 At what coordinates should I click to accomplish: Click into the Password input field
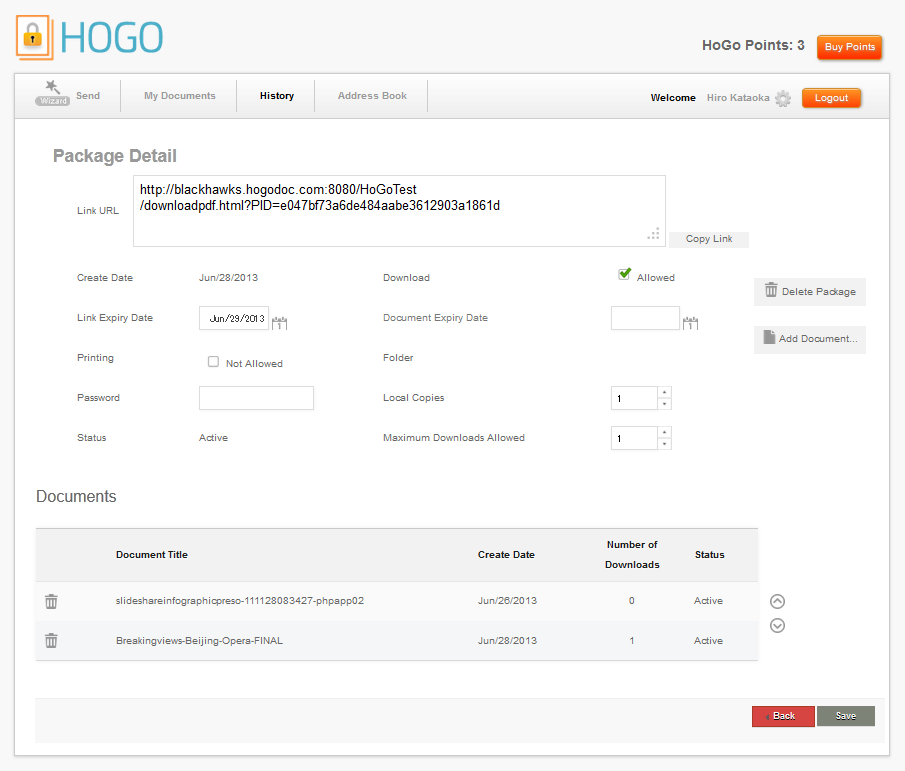(256, 398)
